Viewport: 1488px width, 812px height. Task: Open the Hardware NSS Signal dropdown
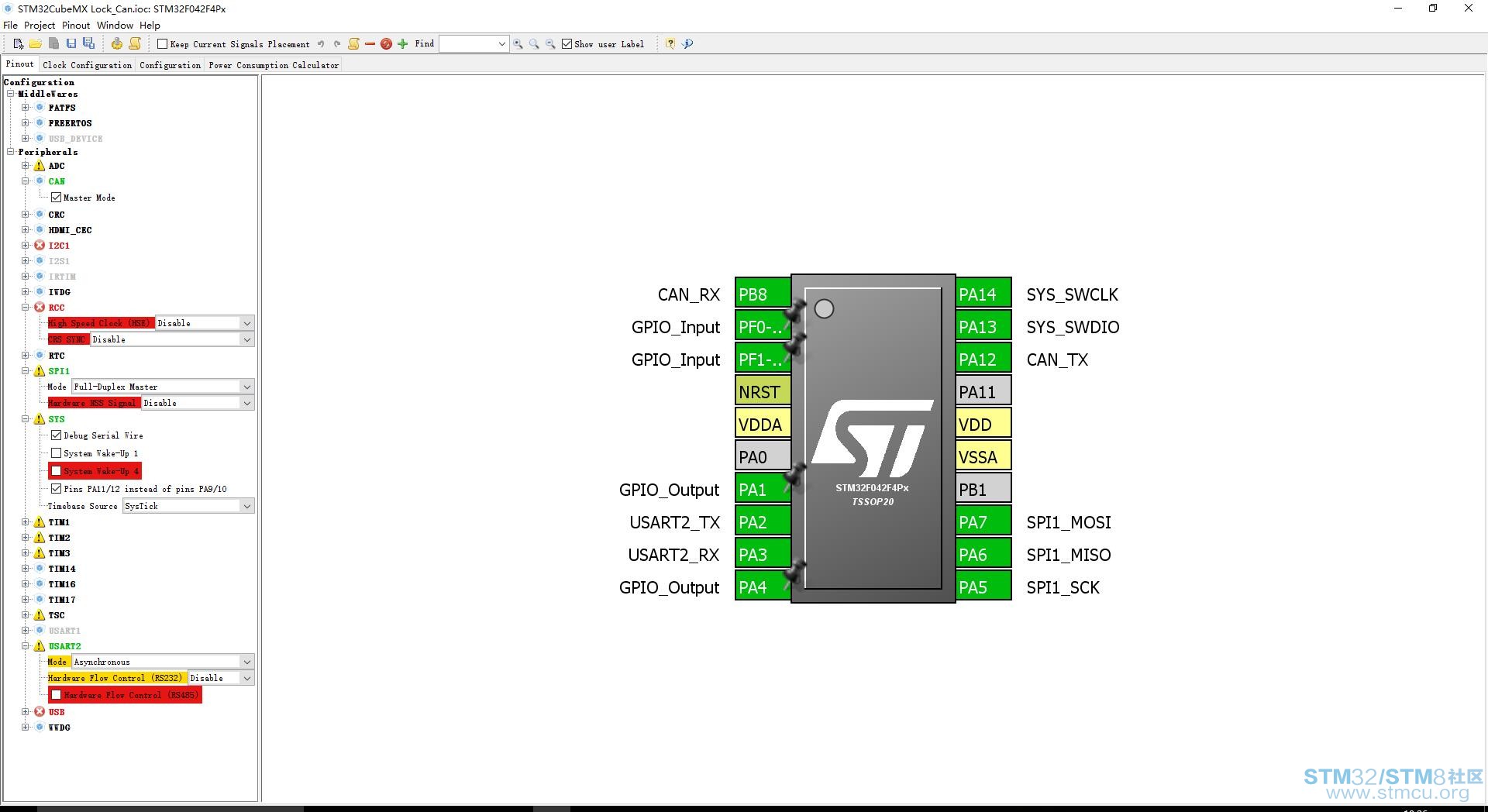tap(198, 403)
